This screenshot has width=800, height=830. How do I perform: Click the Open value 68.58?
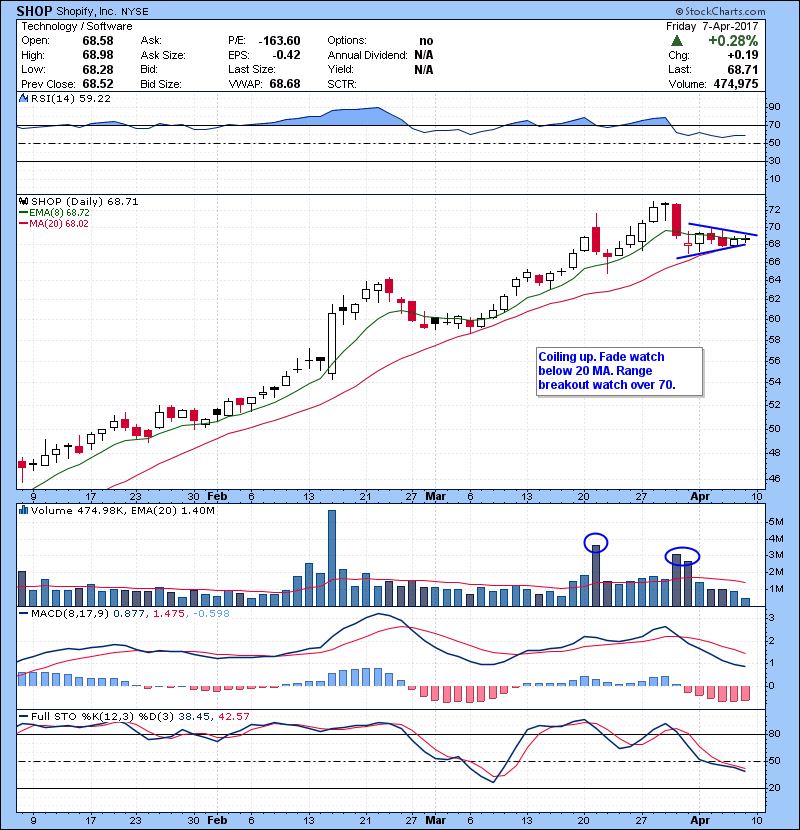pos(97,41)
